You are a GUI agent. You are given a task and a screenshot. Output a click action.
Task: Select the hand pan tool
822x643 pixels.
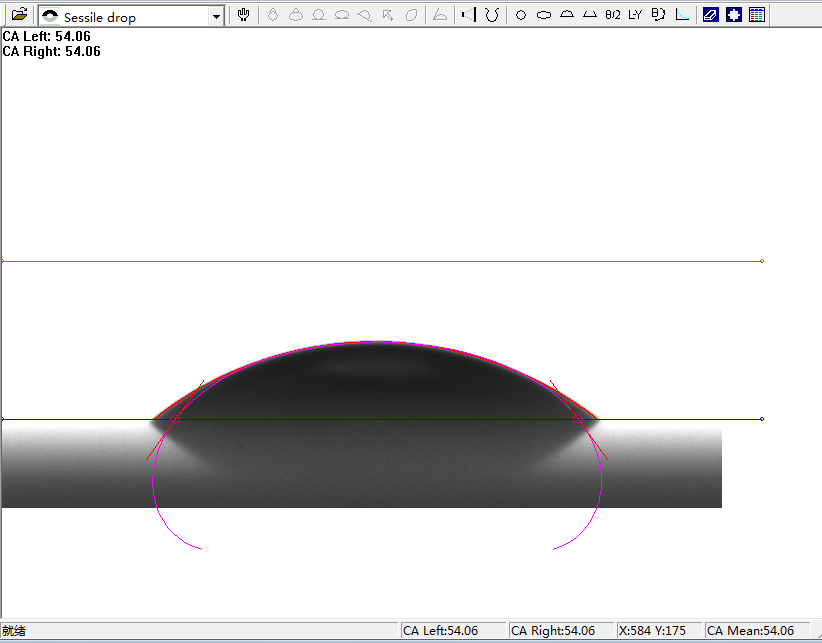click(x=244, y=15)
